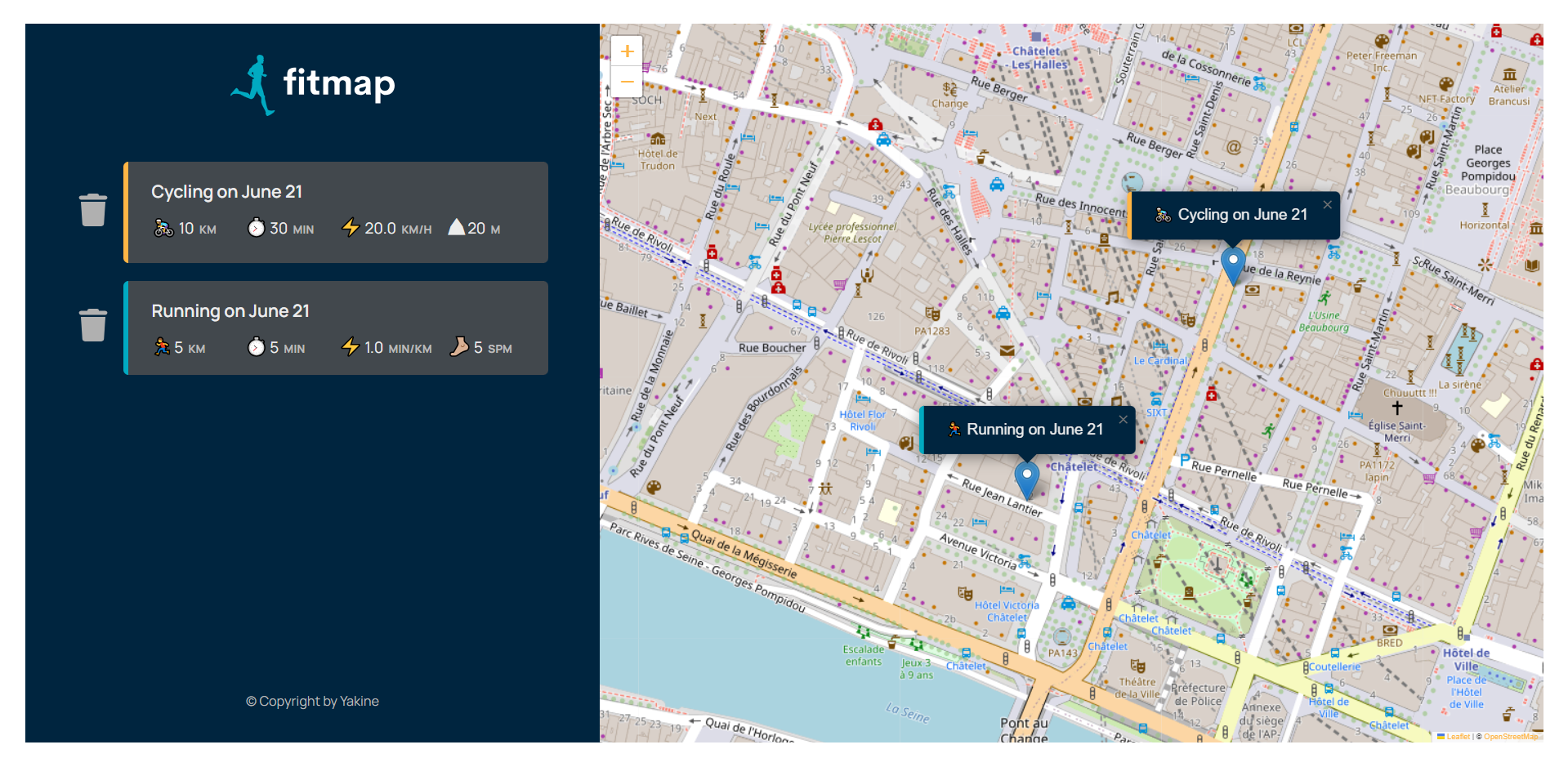Click the lightning icon next to 1.0 MIN/KM
Screen dimensions: 1568x767
351,346
